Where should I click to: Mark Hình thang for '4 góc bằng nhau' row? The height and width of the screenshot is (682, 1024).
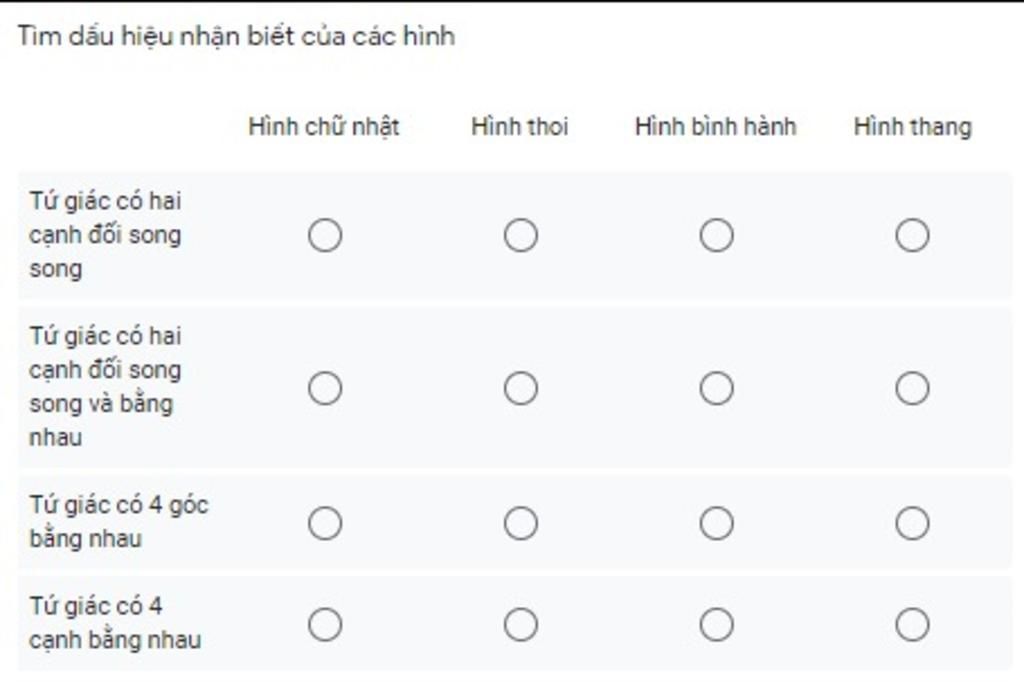point(912,523)
